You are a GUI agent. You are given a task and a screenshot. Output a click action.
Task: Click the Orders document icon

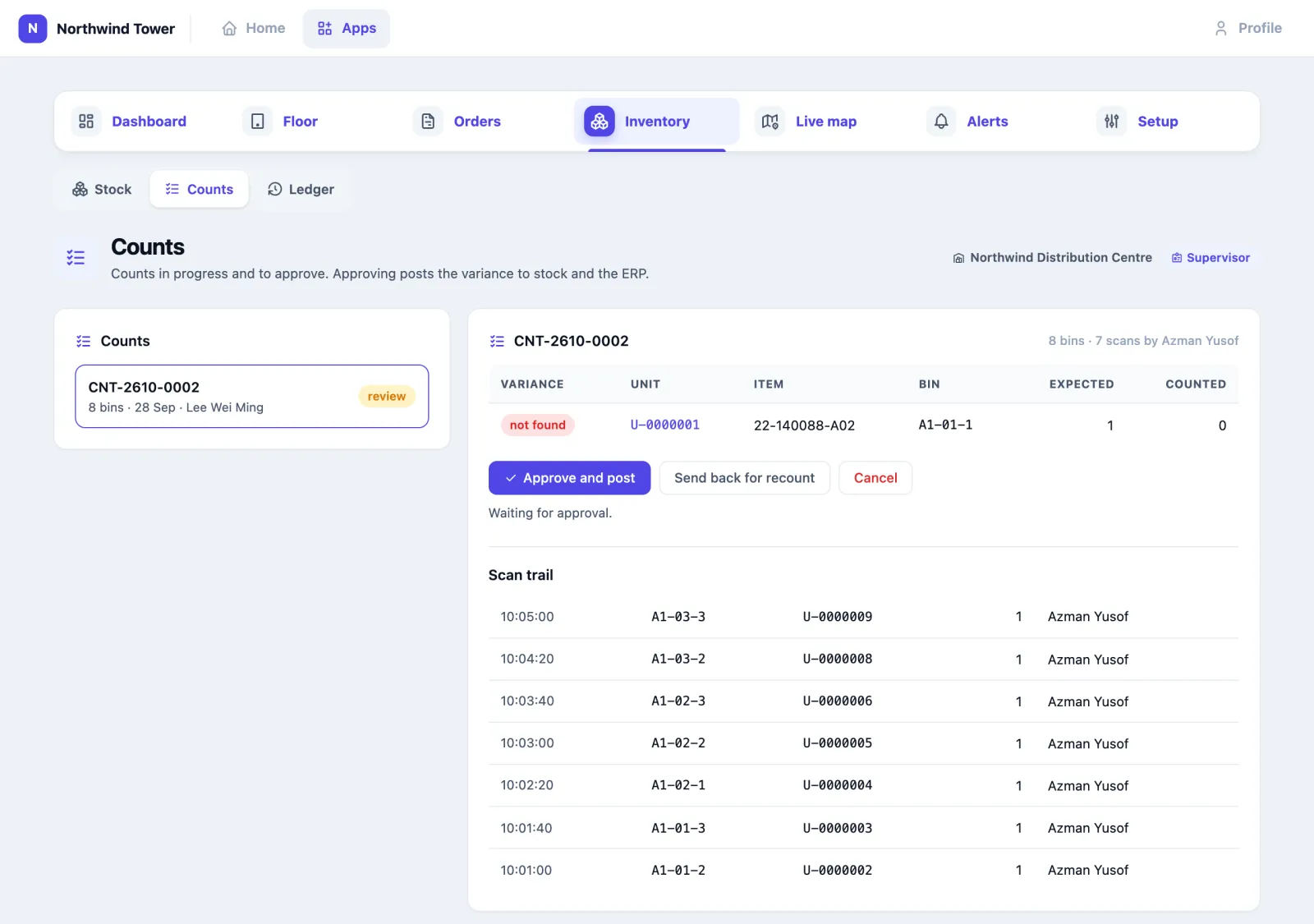point(428,122)
